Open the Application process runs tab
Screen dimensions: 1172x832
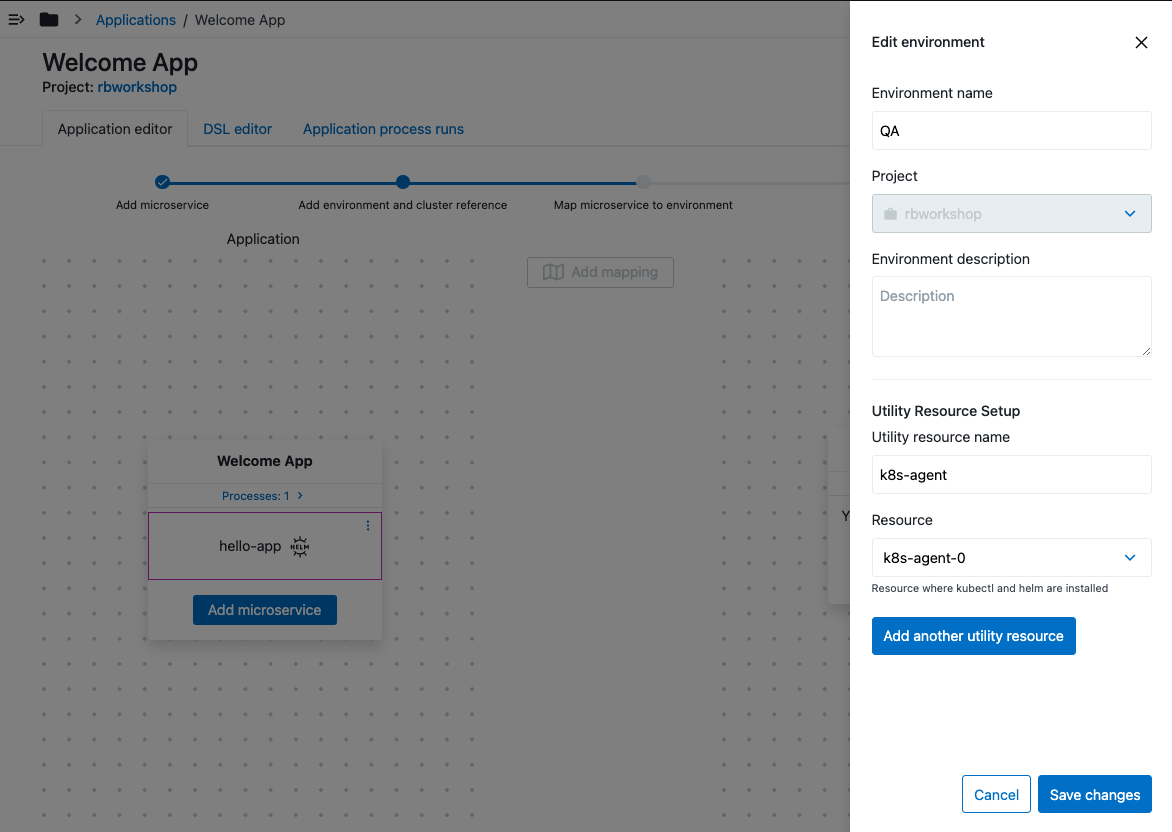pyautogui.click(x=383, y=129)
